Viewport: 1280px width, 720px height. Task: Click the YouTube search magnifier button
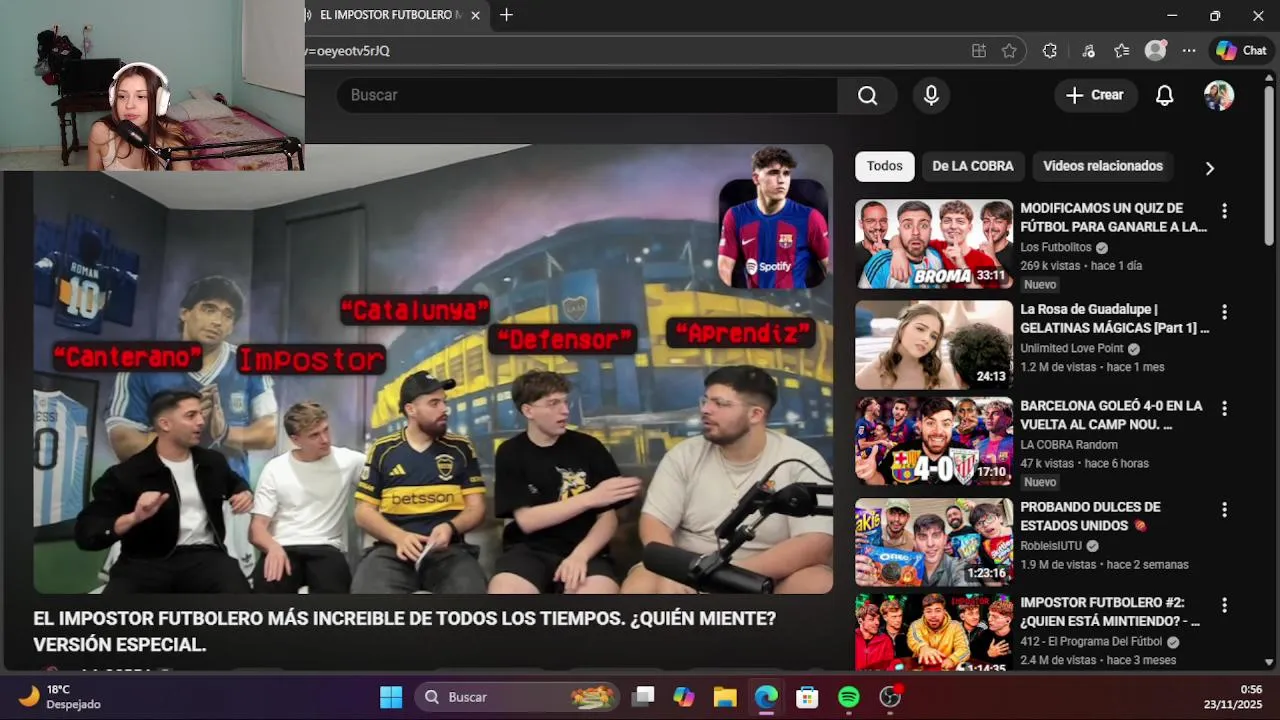click(x=867, y=95)
